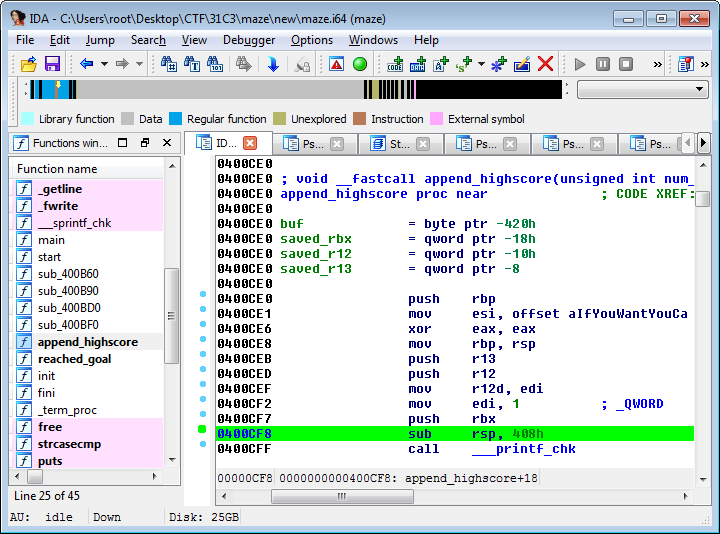The height and width of the screenshot is (534, 720).
Task: Click the ___printf_chk call target
Action: (x=523, y=449)
